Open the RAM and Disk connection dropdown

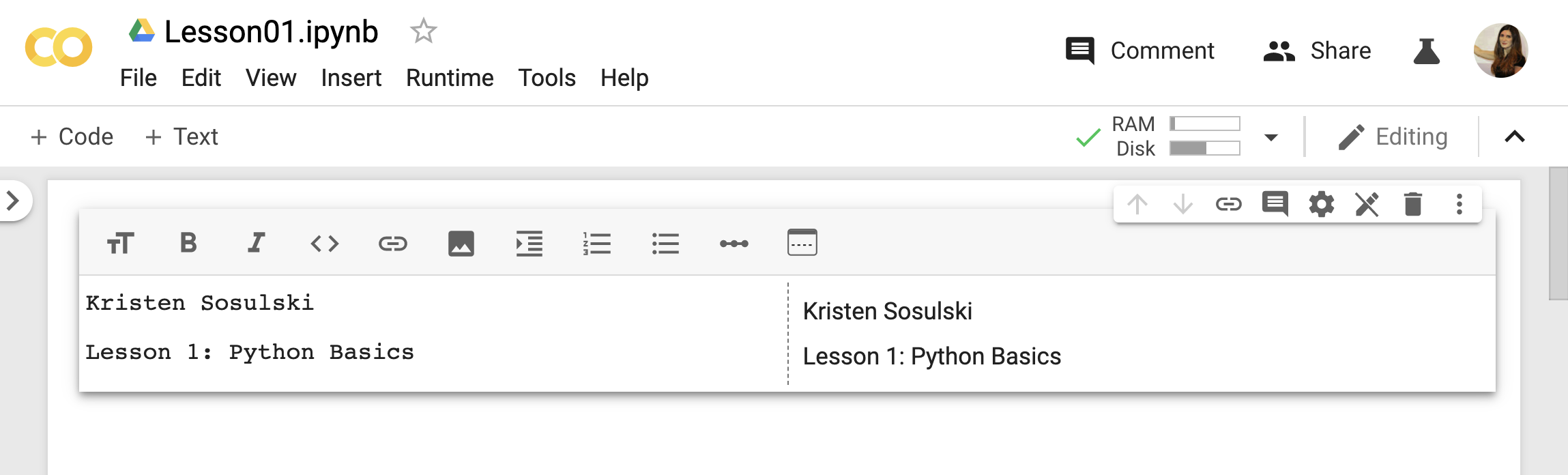(x=1271, y=137)
